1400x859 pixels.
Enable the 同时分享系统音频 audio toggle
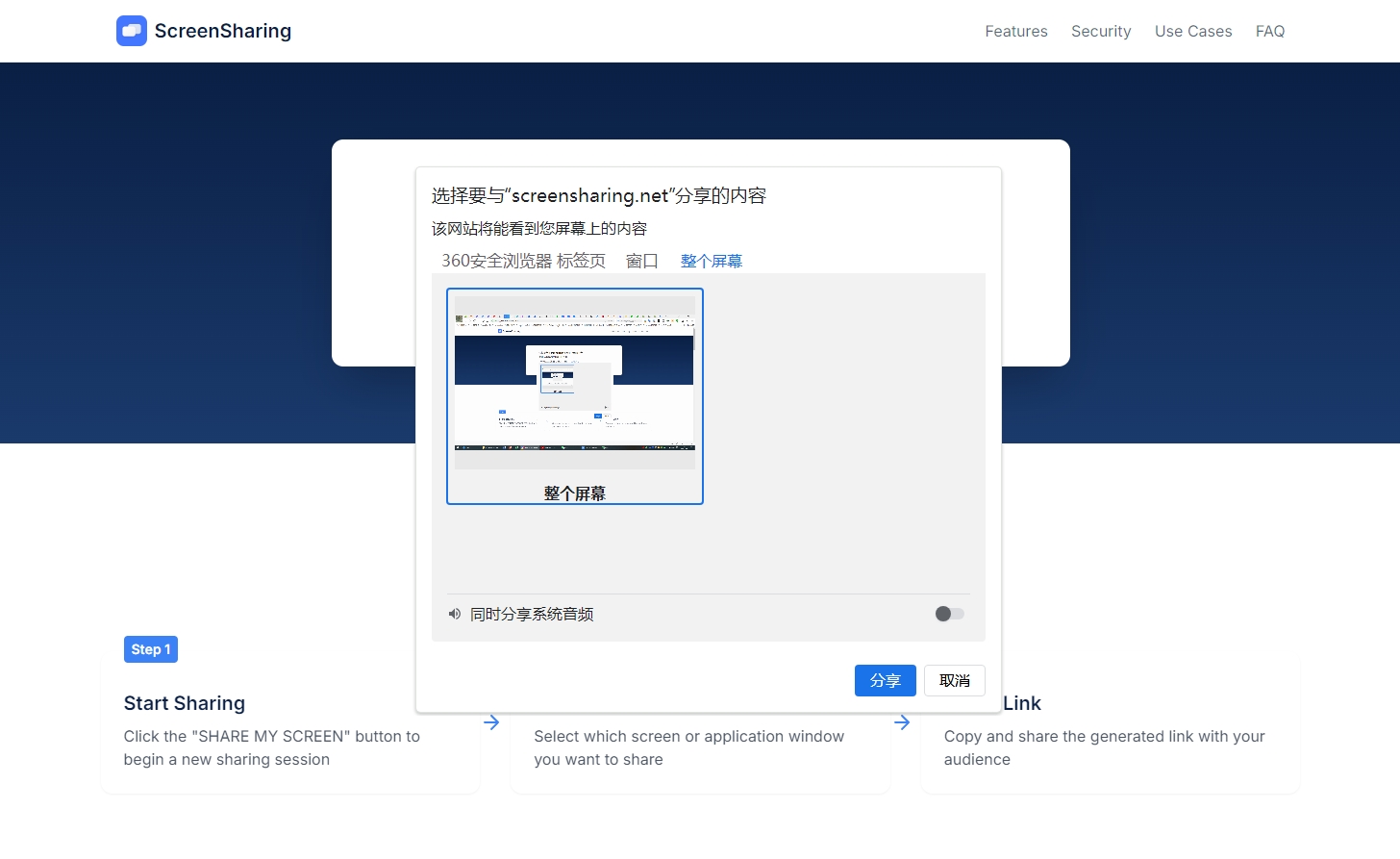click(x=948, y=614)
